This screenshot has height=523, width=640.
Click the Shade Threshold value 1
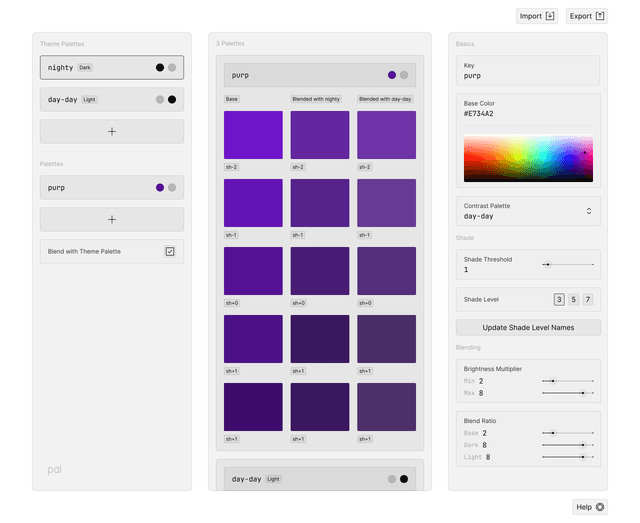466,269
